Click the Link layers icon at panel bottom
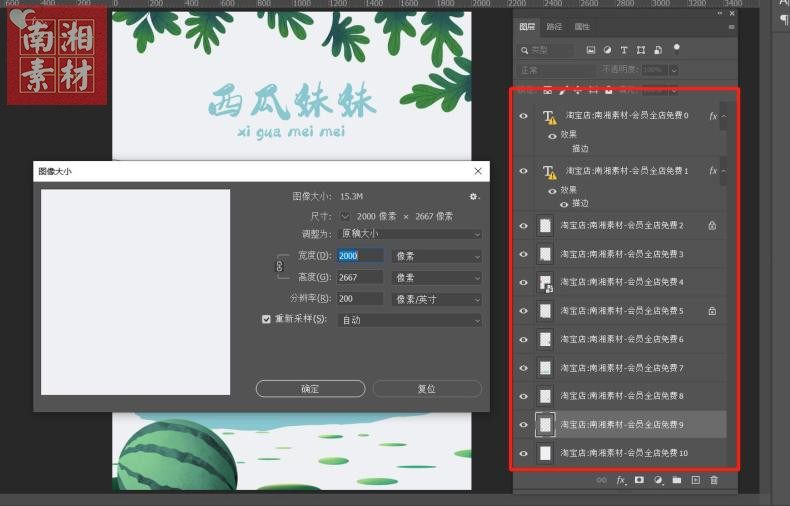 pos(601,480)
